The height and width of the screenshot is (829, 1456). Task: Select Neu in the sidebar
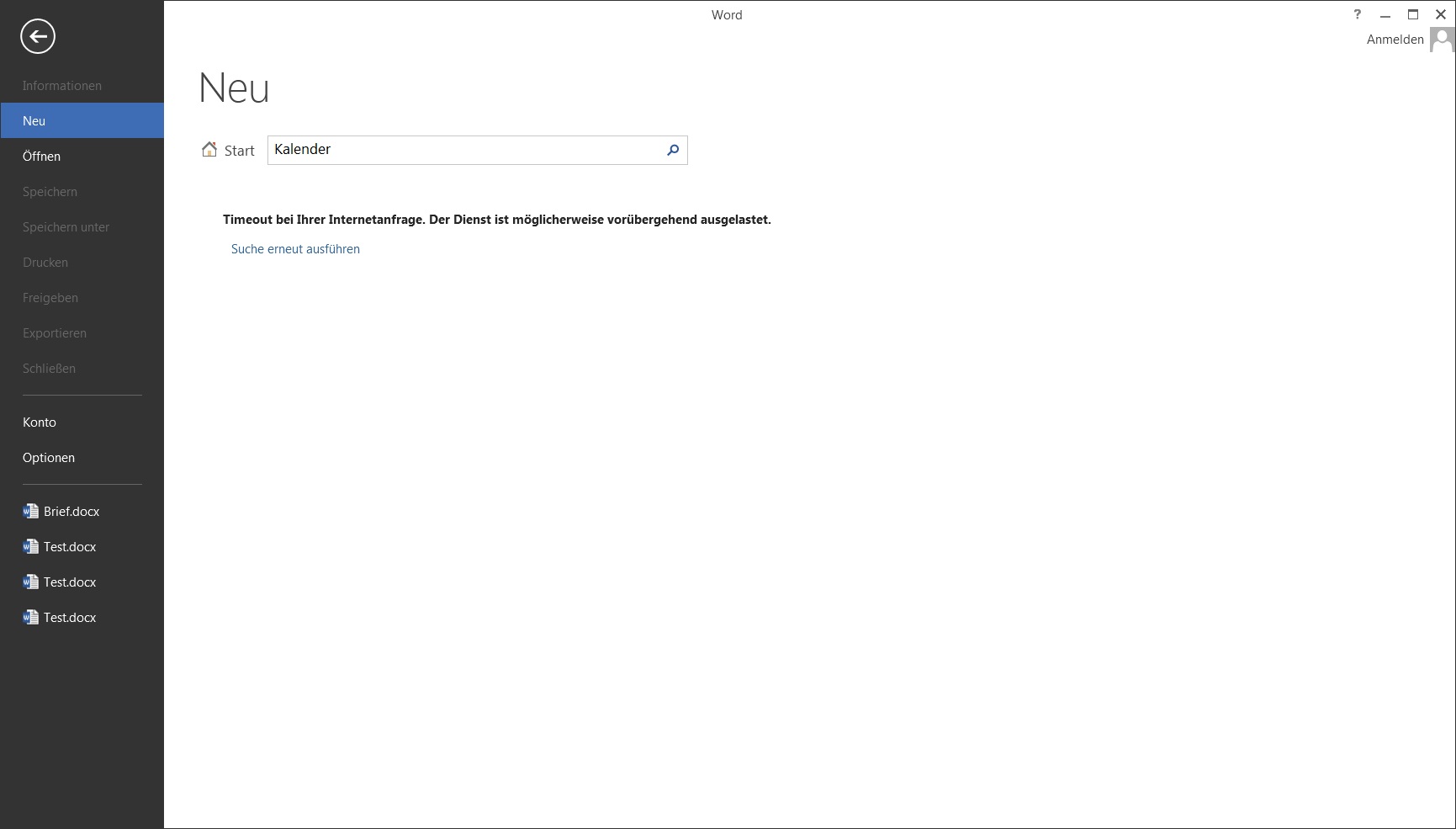(34, 121)
